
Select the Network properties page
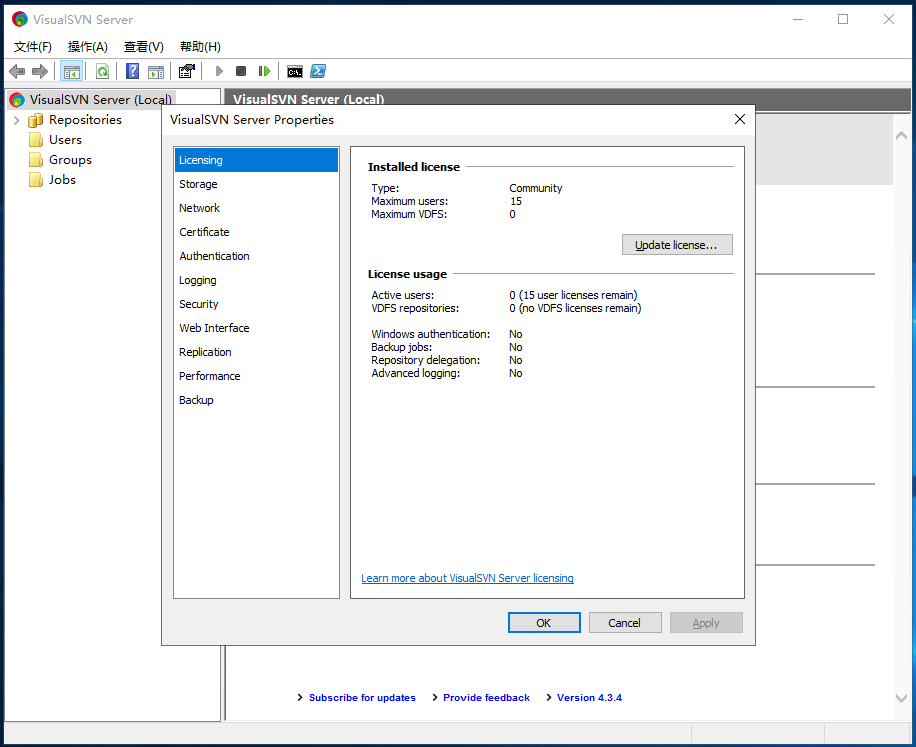tap(256, 208)
